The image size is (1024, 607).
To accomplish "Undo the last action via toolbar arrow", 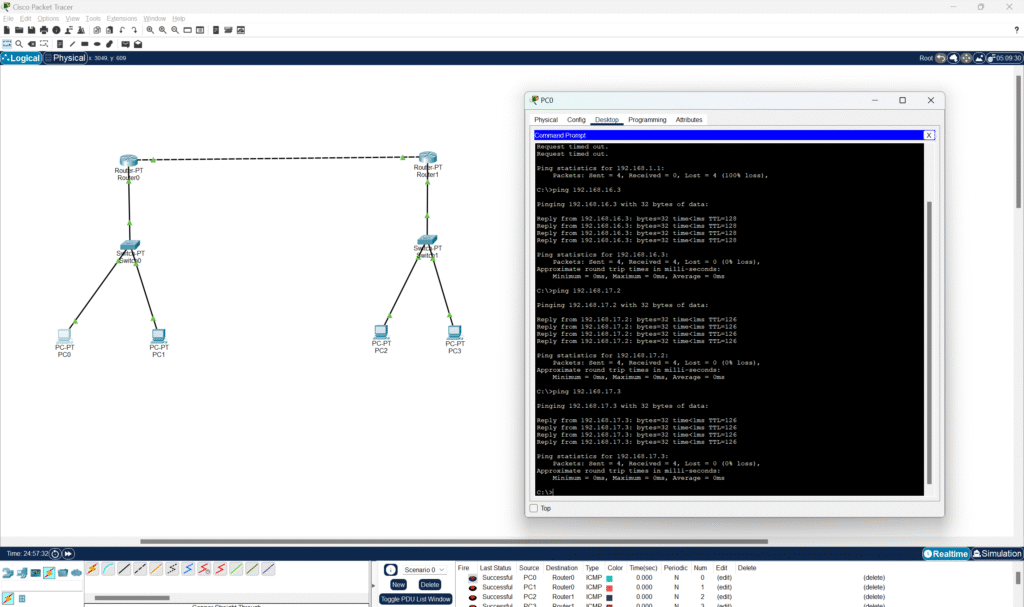I will [122, 30].
